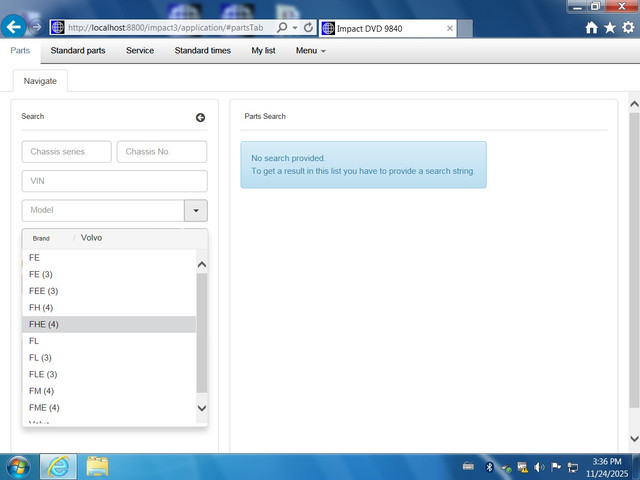
Task: Open the browser home icon
Action: tap(591, 28)
